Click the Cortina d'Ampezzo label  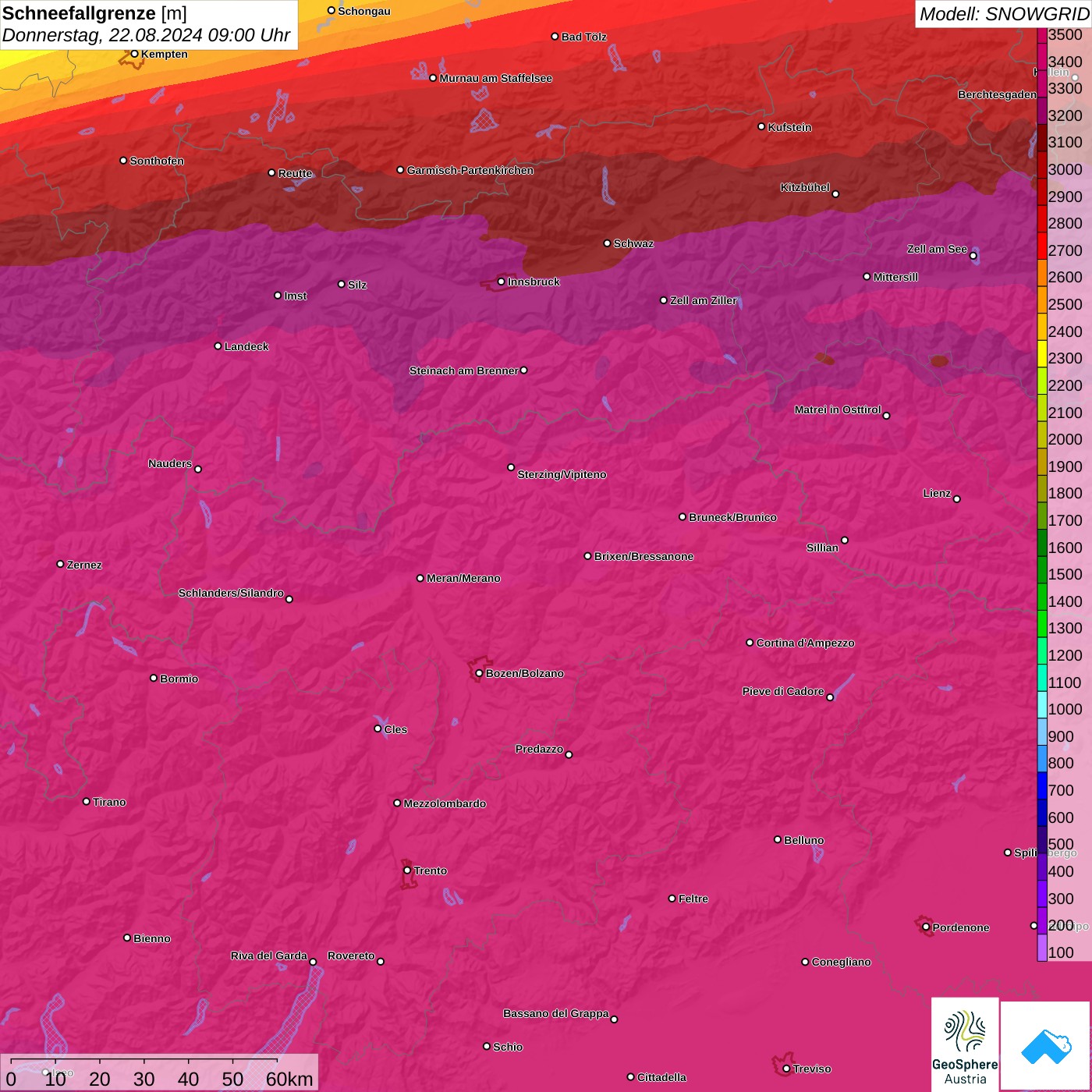tap(806, 643)
